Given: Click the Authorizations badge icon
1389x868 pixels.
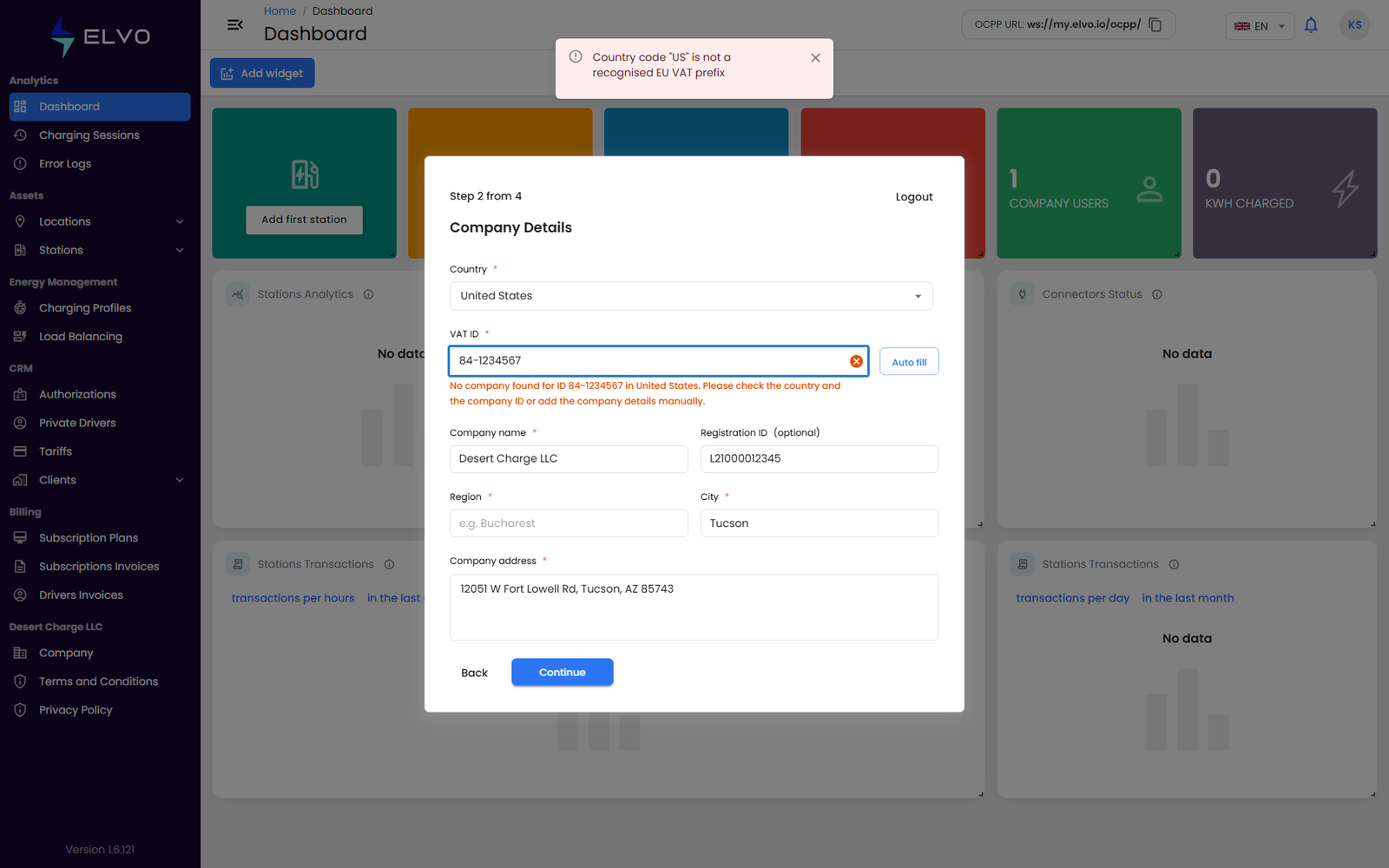Looking at the screenshot, I should (x=20, y=394).
